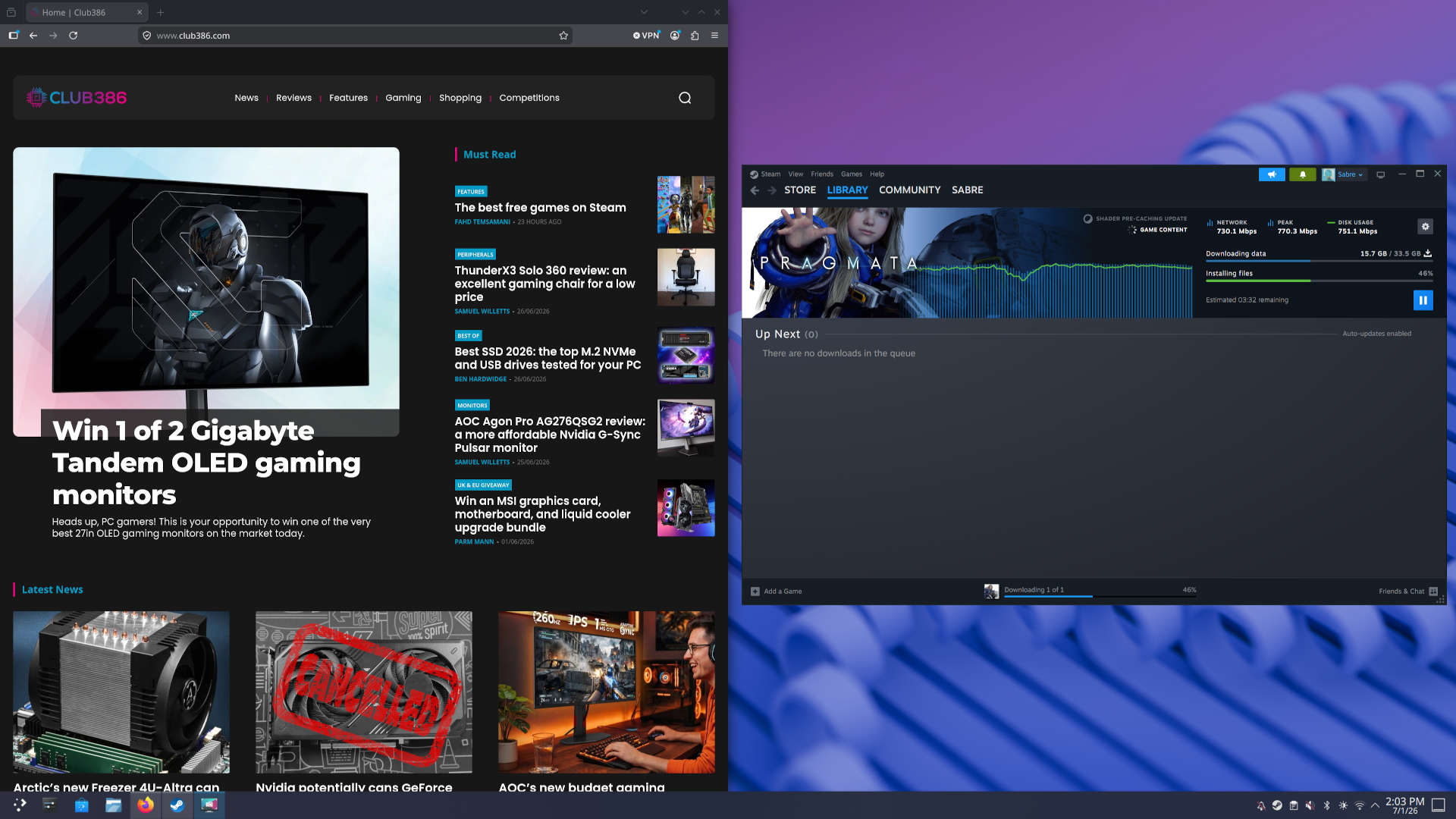This screenshot has width=1456, height=819.
Task: Open the Competitions nav item
Action: click(x=529, y=98)
